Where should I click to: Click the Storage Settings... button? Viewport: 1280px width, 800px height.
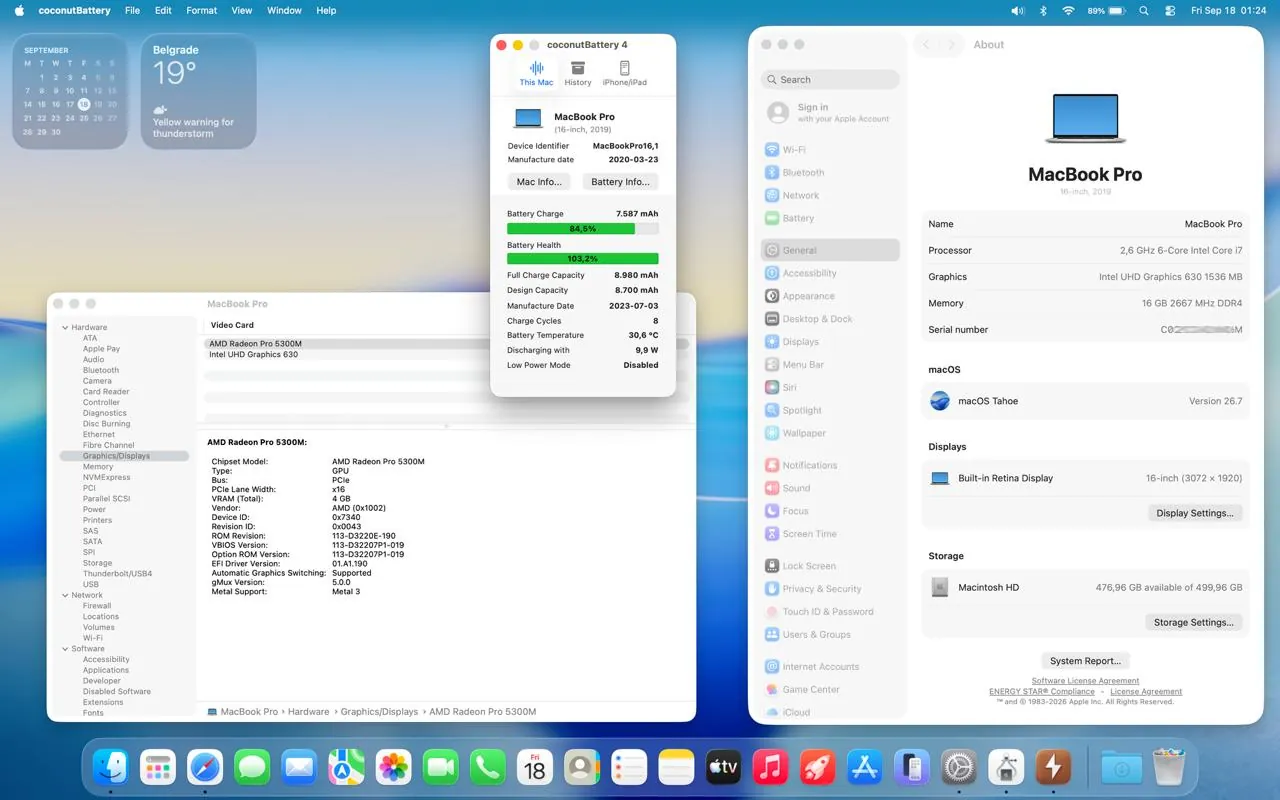click(1194, 622)
